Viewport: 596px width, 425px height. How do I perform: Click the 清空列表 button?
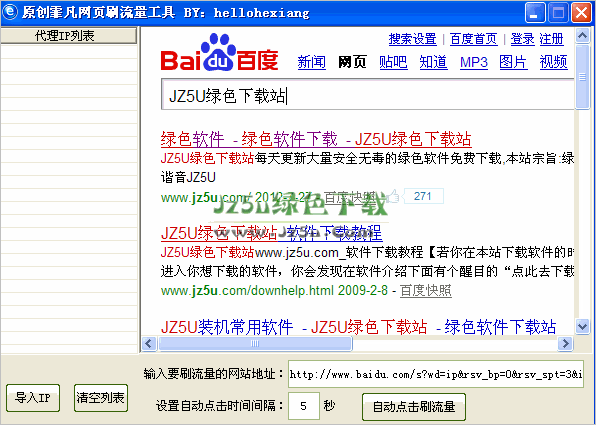[x=100, y=398]
